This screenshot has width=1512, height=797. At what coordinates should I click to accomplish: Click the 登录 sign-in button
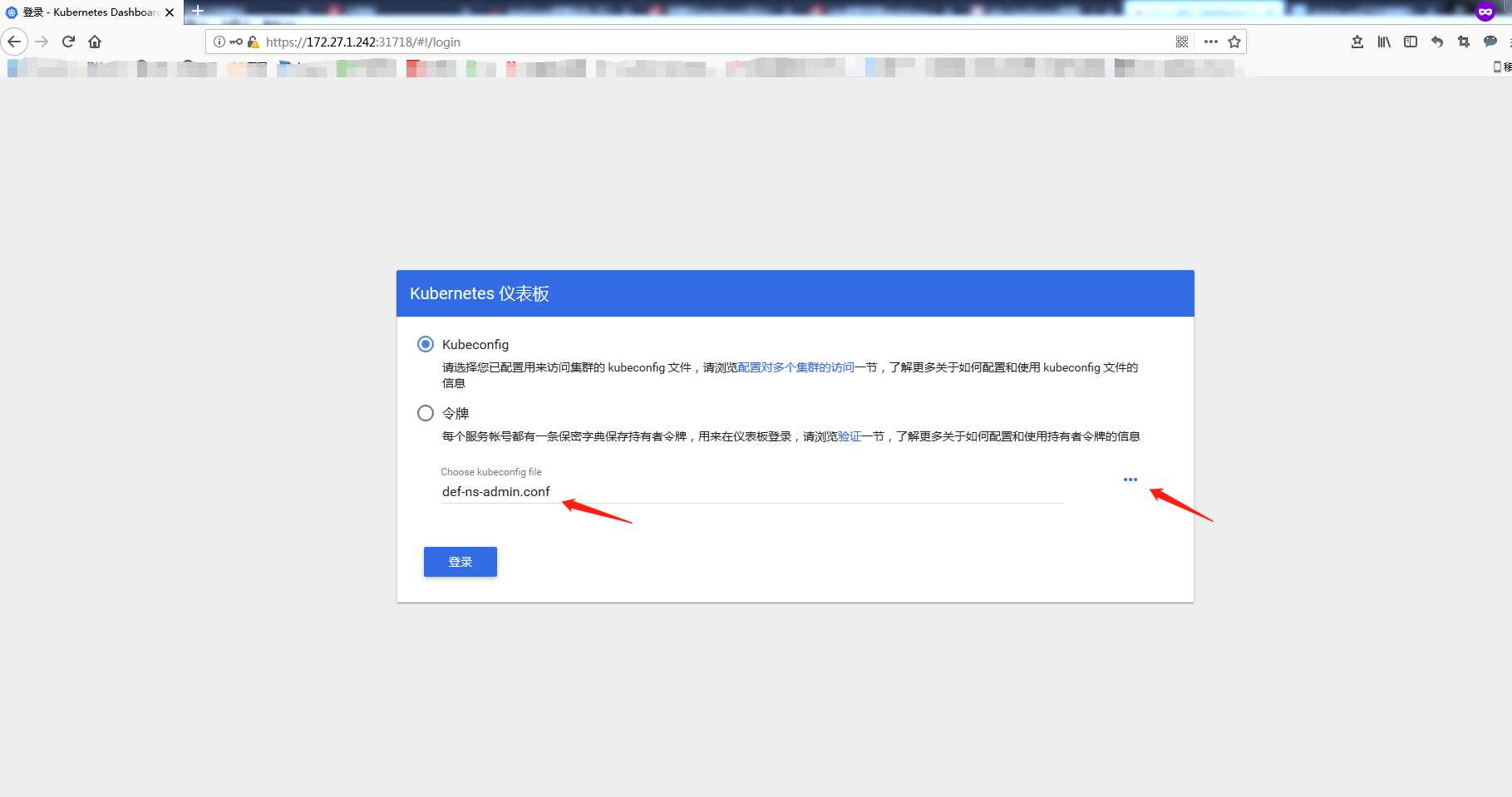[460, 562]
